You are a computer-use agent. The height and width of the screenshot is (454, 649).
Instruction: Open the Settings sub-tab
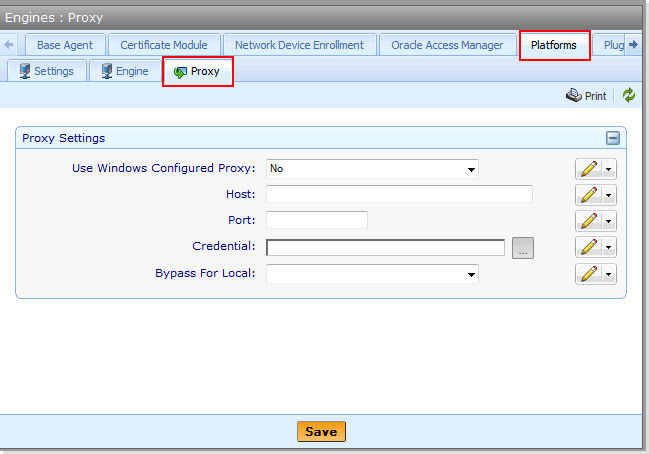[45, 71]
